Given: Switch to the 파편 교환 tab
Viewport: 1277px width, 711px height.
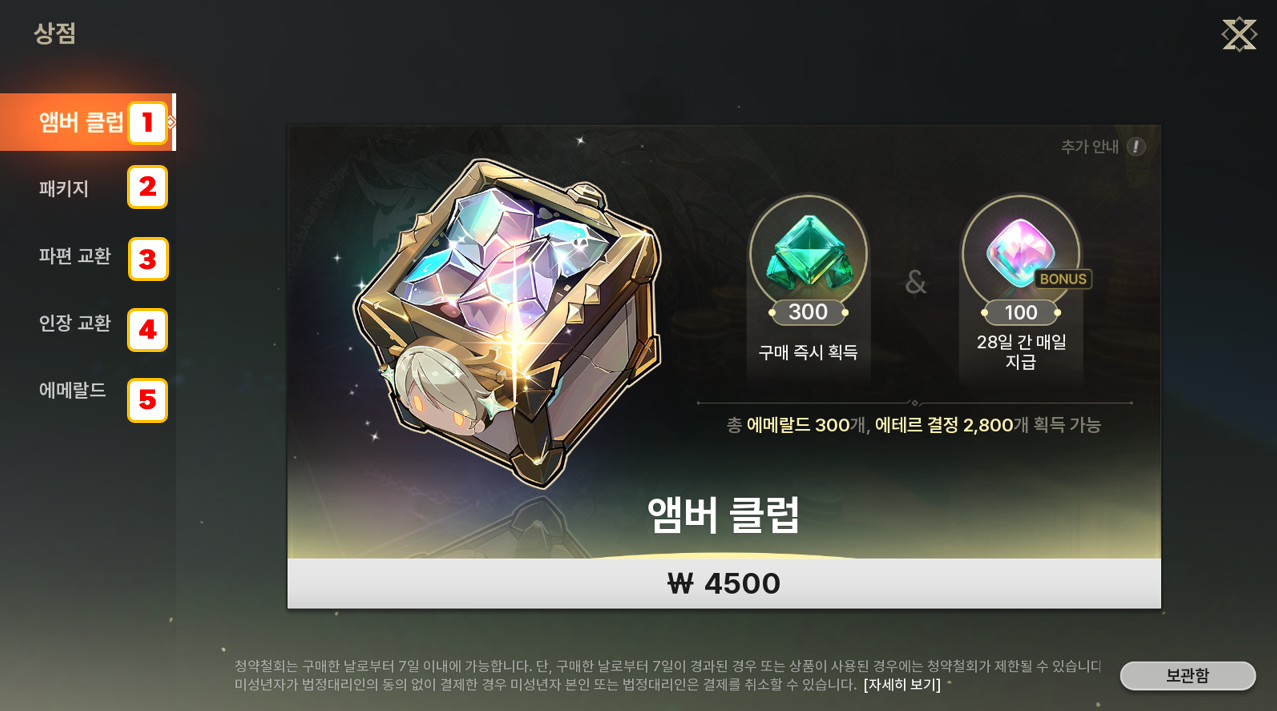Looking at the screenshot, I should point(75,256).
